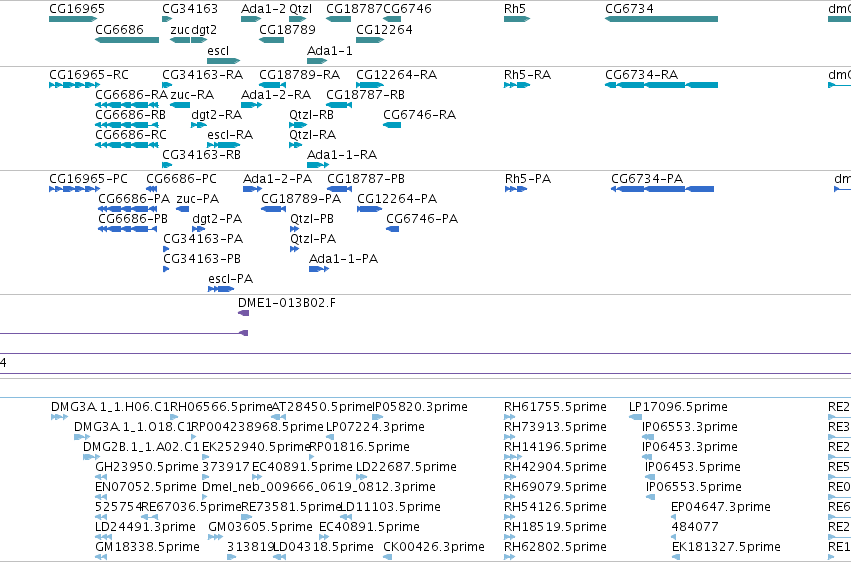Open the CG6746-PA protein label

coord(422,219)
